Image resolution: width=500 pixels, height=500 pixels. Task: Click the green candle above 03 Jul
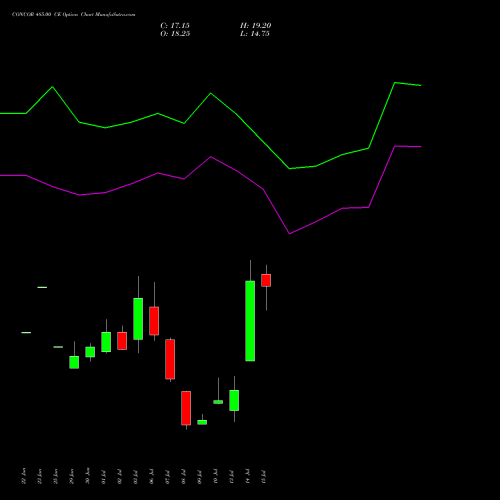138,319
